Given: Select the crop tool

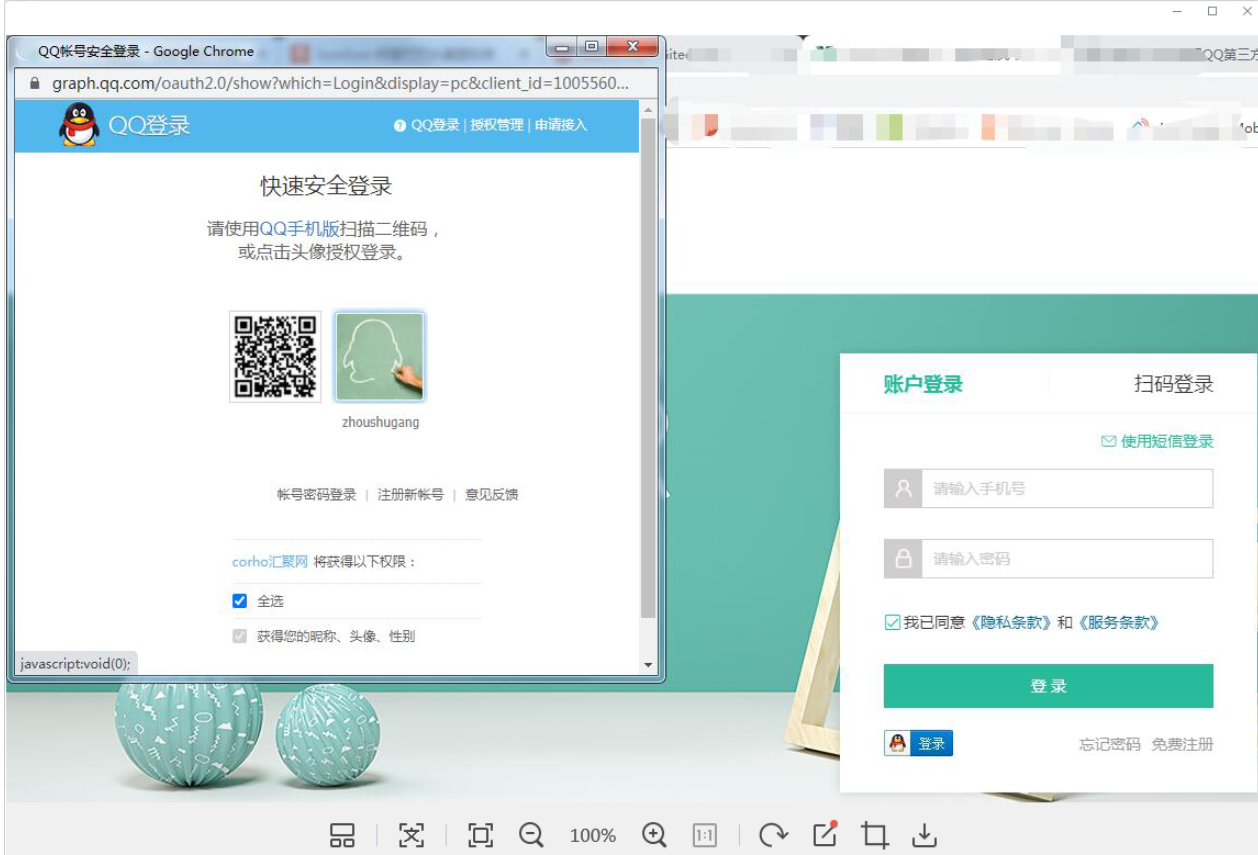Looking at the screenshot, I should tap(875, 835).
